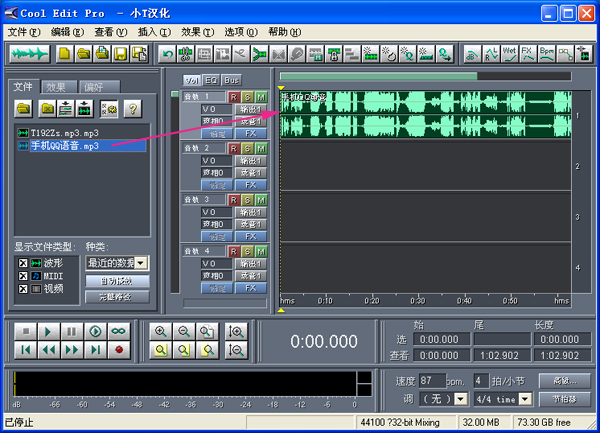
Task: Toggle Record arm R on track 1
Action: tap(234, 97)
